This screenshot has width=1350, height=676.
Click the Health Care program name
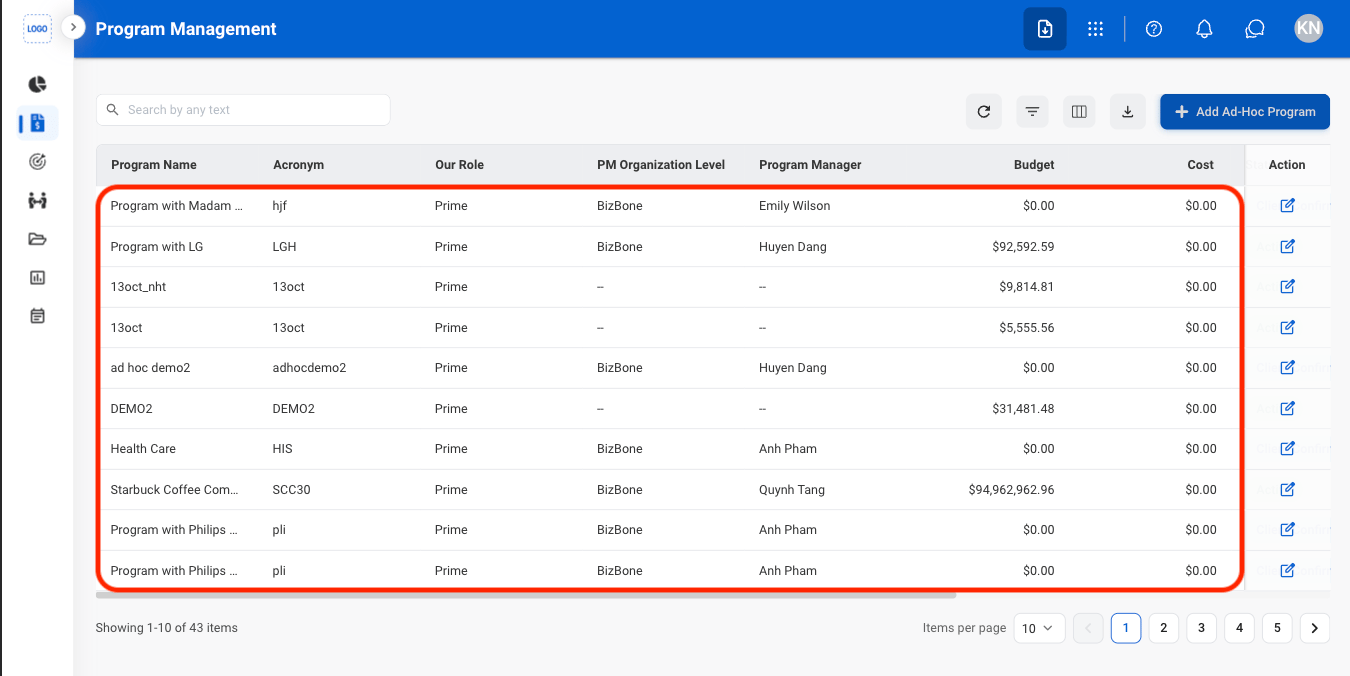[x=143, y=449]
